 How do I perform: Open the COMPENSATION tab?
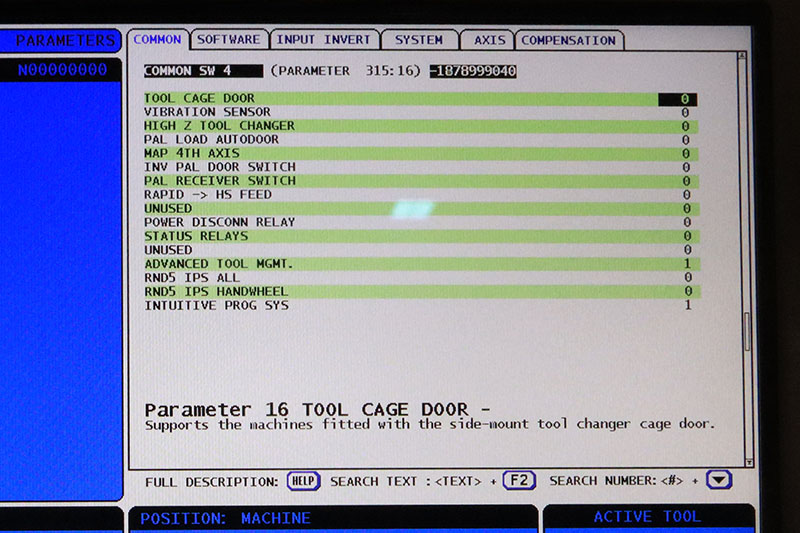pyautogui.click(x=568, y=40)
